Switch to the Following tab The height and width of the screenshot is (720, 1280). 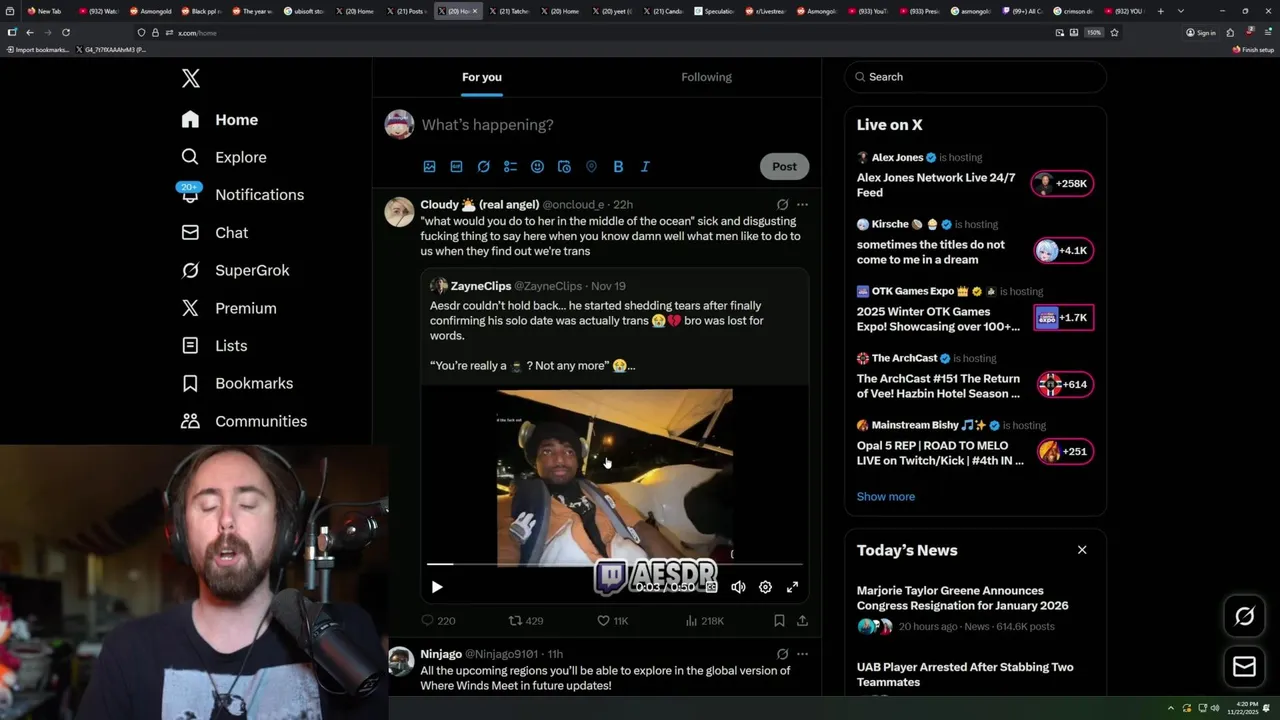[x=707, y=77]
